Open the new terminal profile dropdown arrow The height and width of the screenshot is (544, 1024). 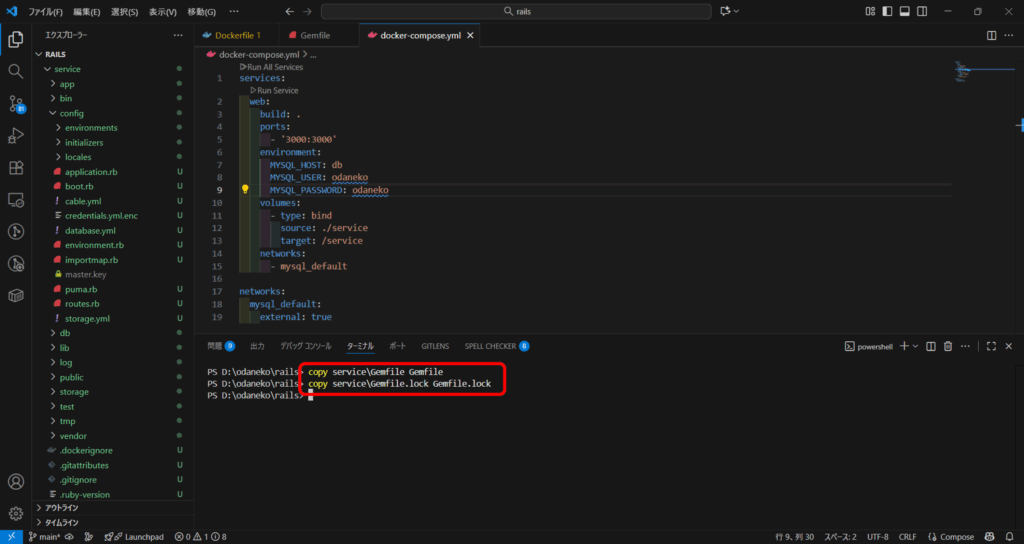coord(915,346)
